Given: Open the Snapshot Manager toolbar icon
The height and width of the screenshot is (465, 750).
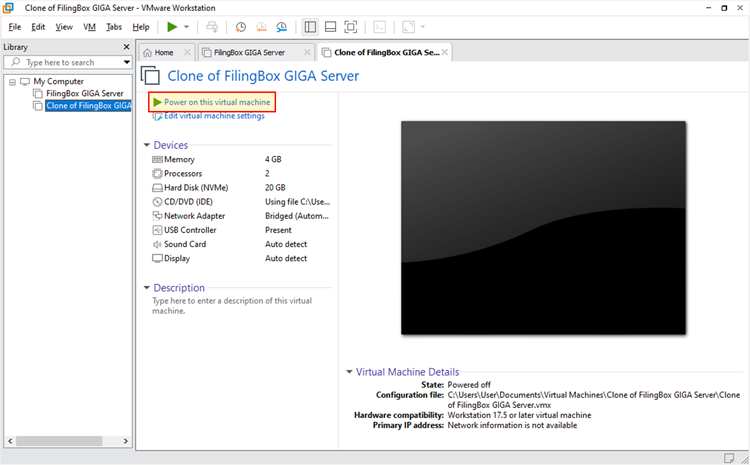Looking at the screenshot, I should click(281, 27).
